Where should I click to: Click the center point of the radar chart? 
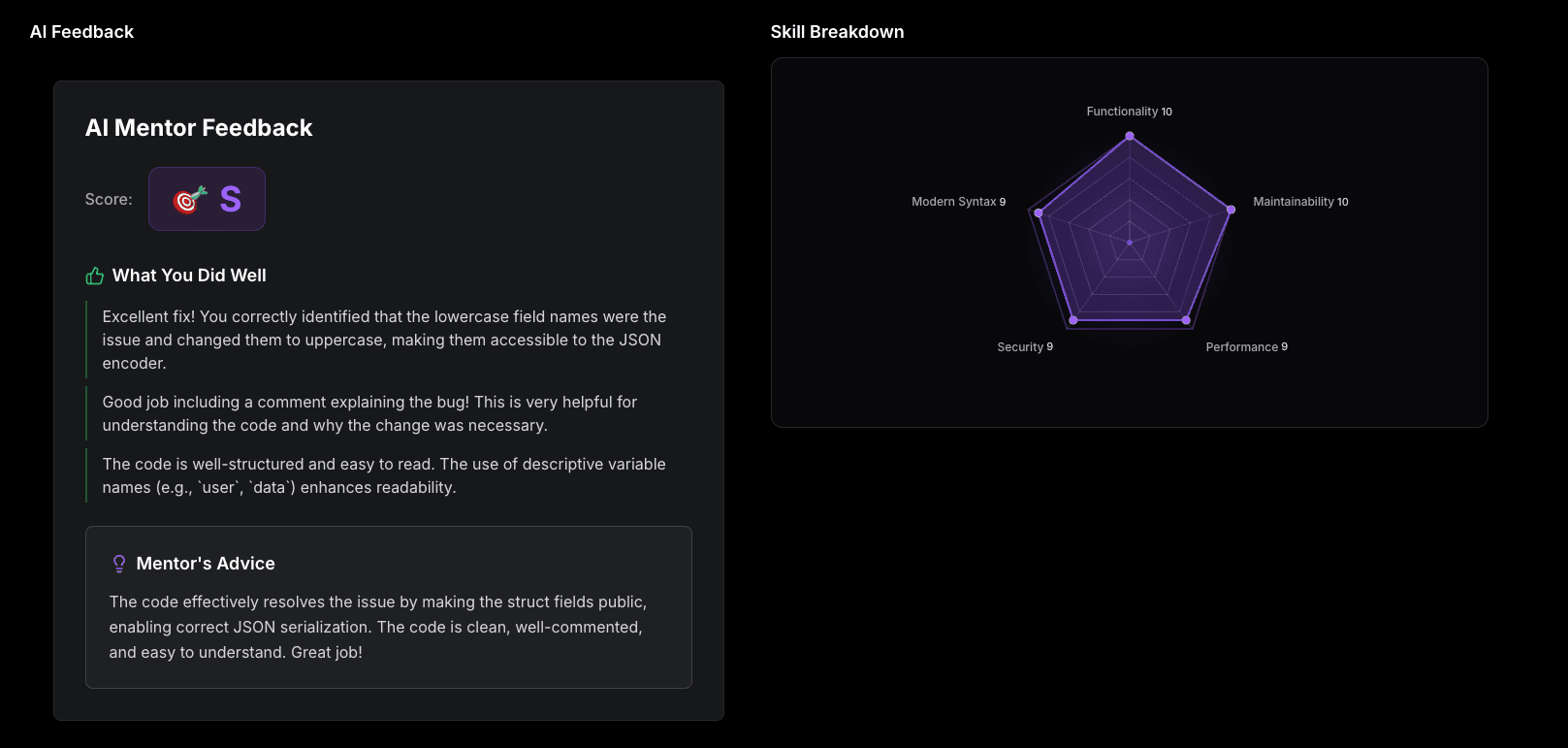pyautogui.click(x=1130, y=243)
